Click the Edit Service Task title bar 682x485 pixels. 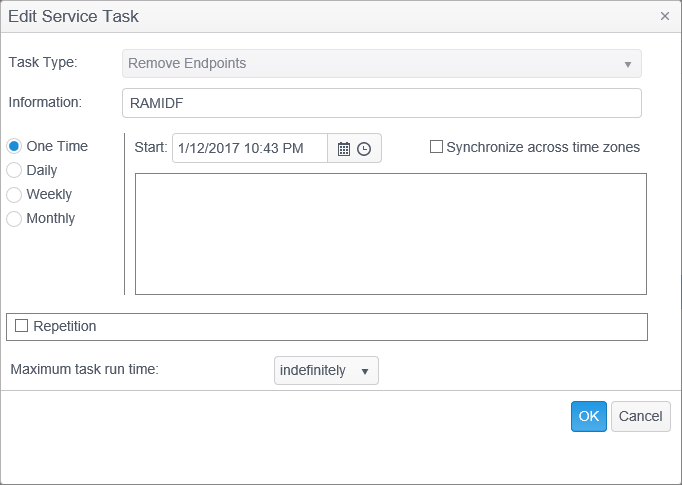[x=300, y=16]
